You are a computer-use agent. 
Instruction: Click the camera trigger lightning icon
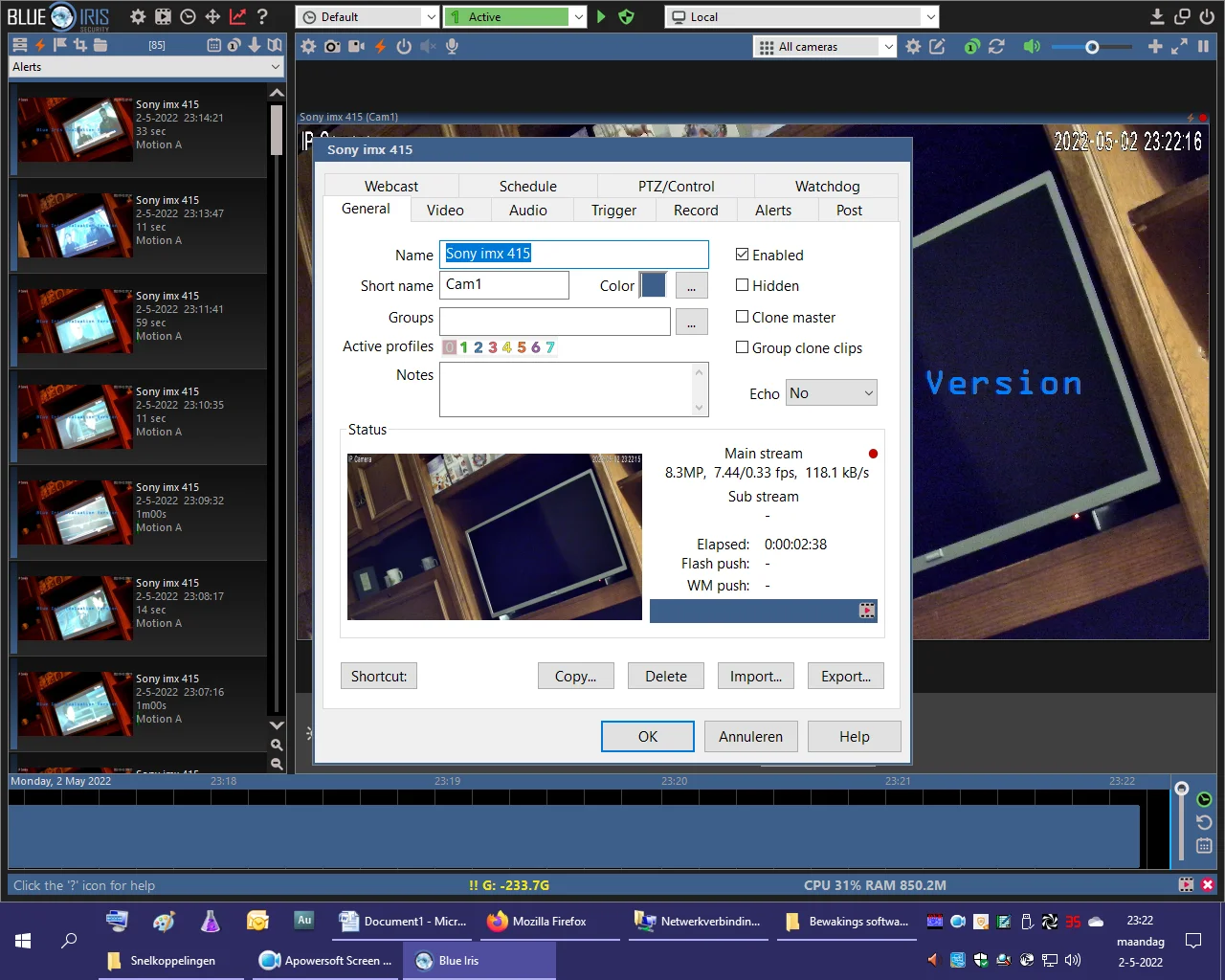pyautogui.click(x=380, y=46)
